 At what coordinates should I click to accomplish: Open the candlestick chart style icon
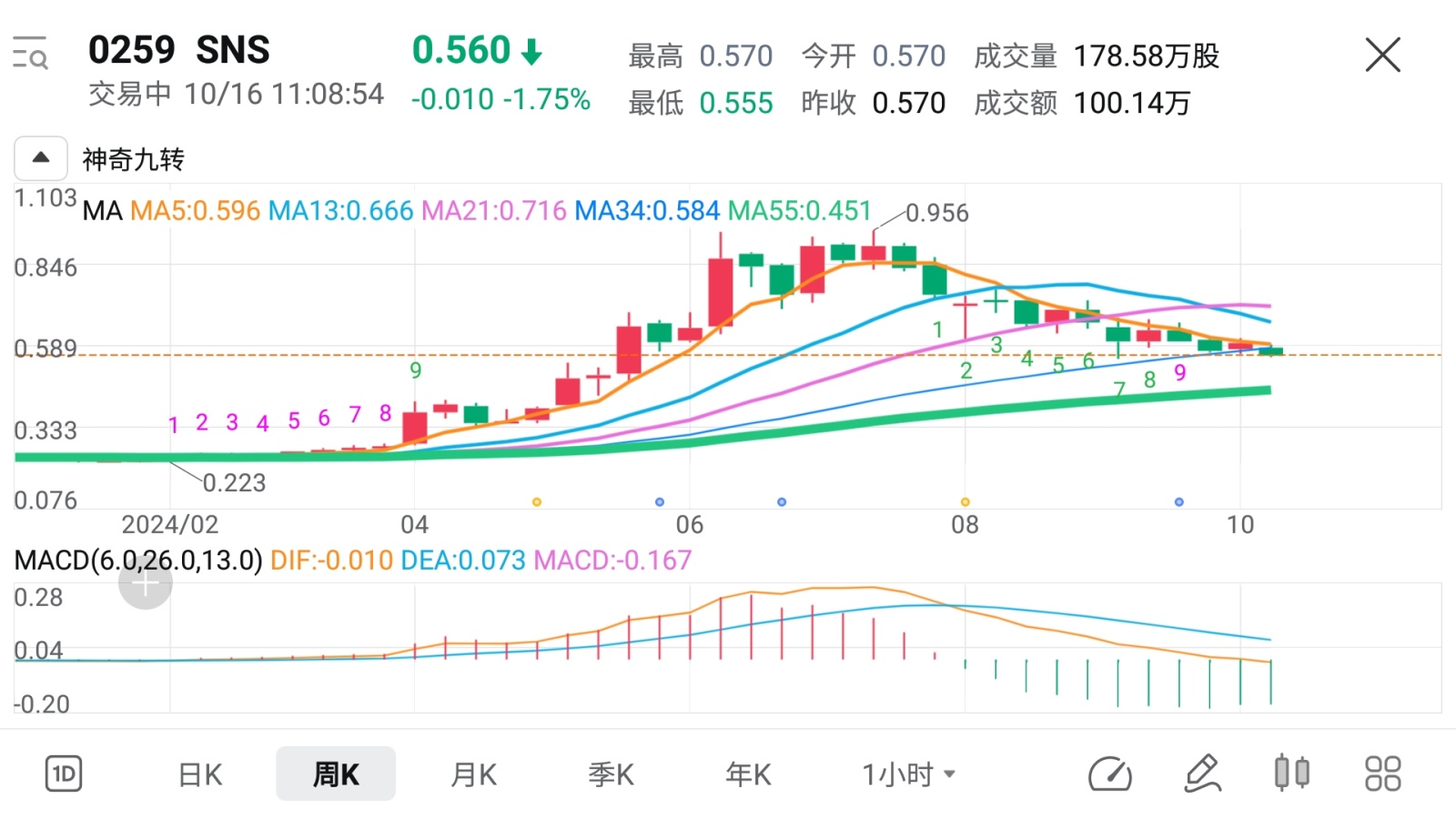coord(1292,773)
